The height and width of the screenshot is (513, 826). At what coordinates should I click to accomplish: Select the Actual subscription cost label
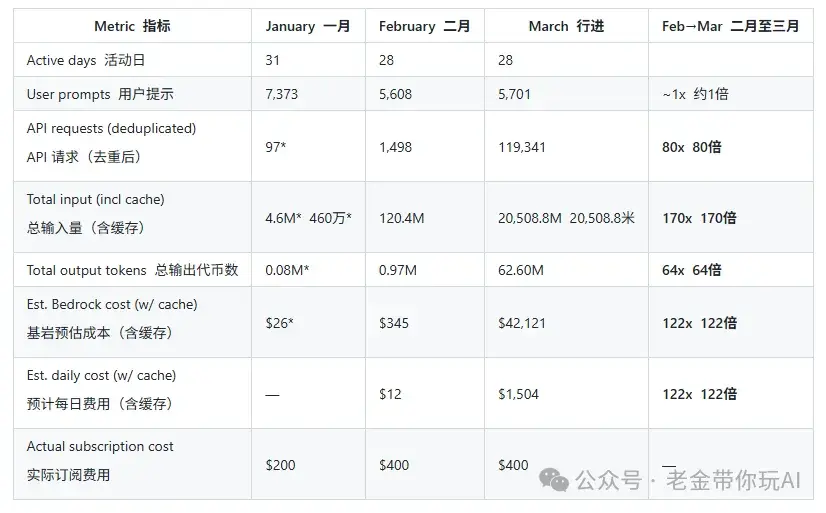tap(100, 446)
